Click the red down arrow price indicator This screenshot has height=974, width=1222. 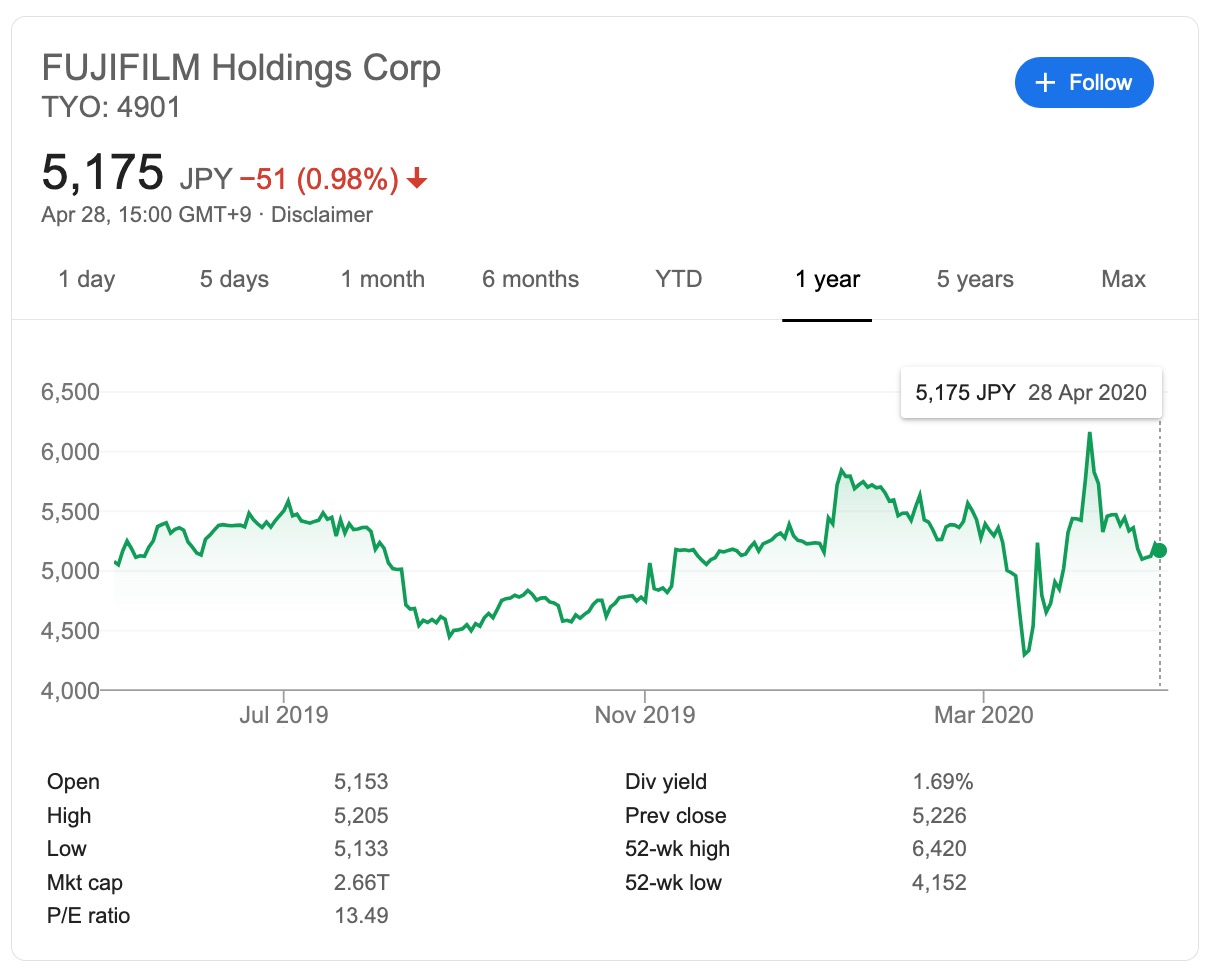tap(418, 180)
